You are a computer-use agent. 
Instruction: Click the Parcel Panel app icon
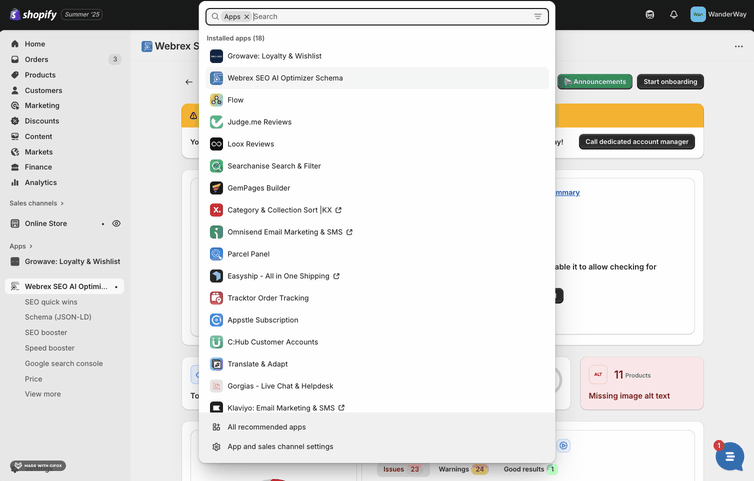pyautogui.click(x=216, y=254)
